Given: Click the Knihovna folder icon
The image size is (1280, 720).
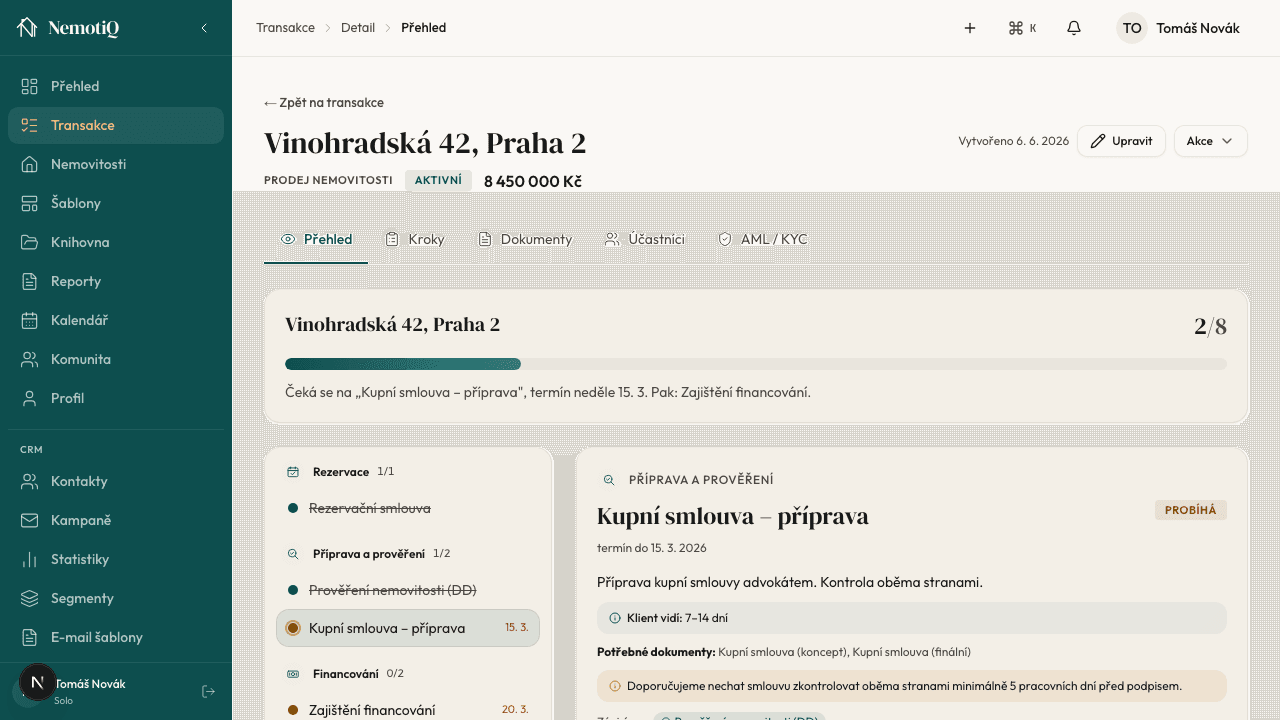Looking at the screenshot, I should pos(30,242).
